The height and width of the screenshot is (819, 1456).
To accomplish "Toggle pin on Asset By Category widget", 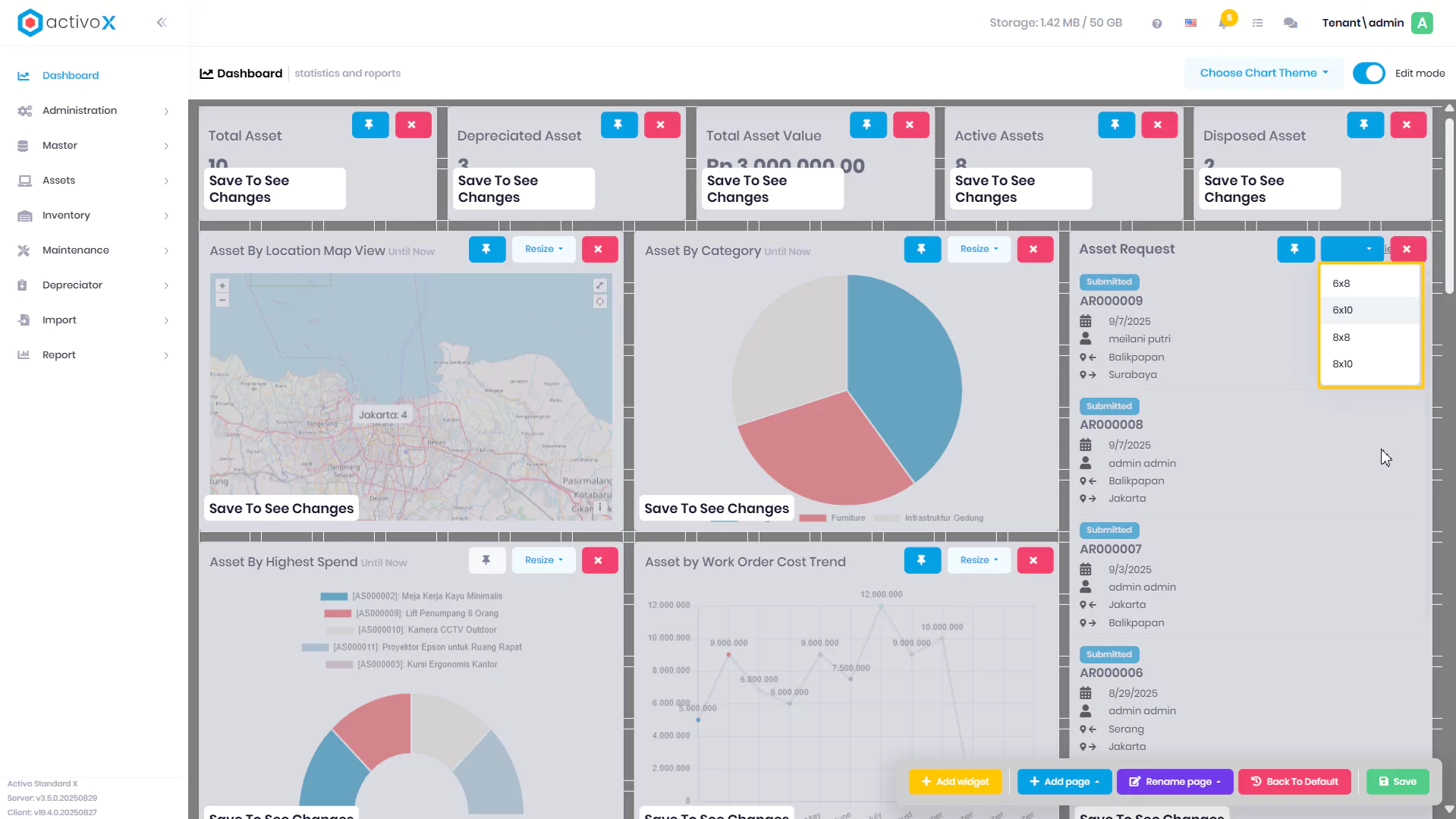I will [x=922, y=249].
